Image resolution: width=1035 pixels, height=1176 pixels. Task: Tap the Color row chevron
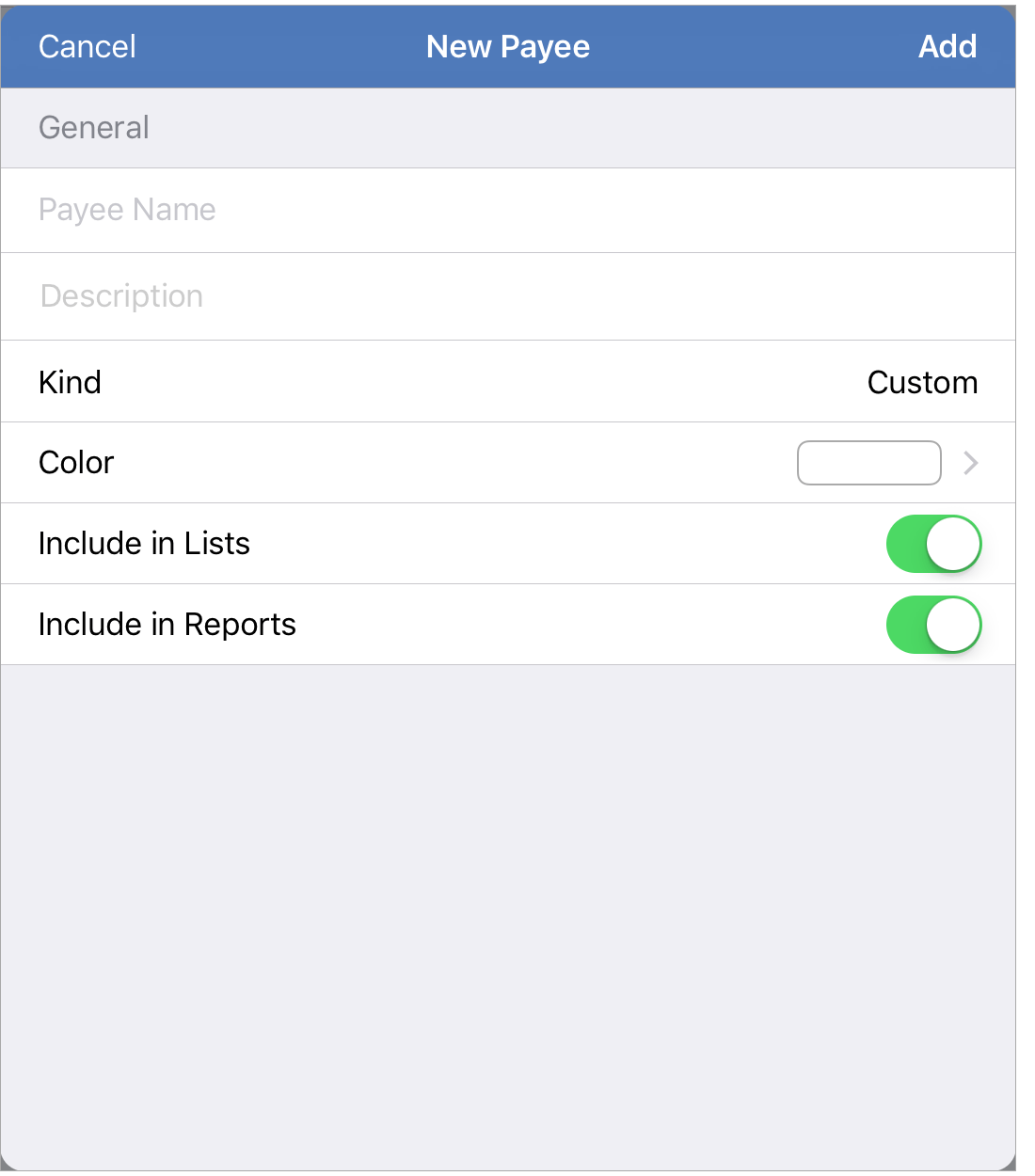pyautogui.click(x=970, y=463)
